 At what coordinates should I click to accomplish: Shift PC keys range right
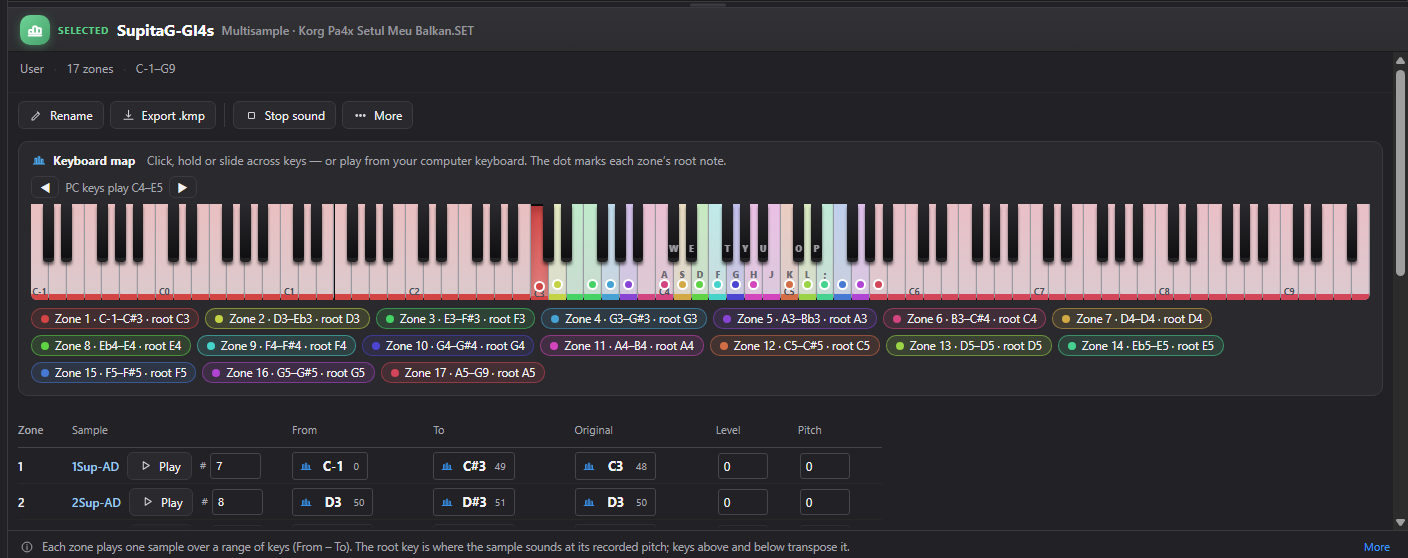(x=182, y=187)
